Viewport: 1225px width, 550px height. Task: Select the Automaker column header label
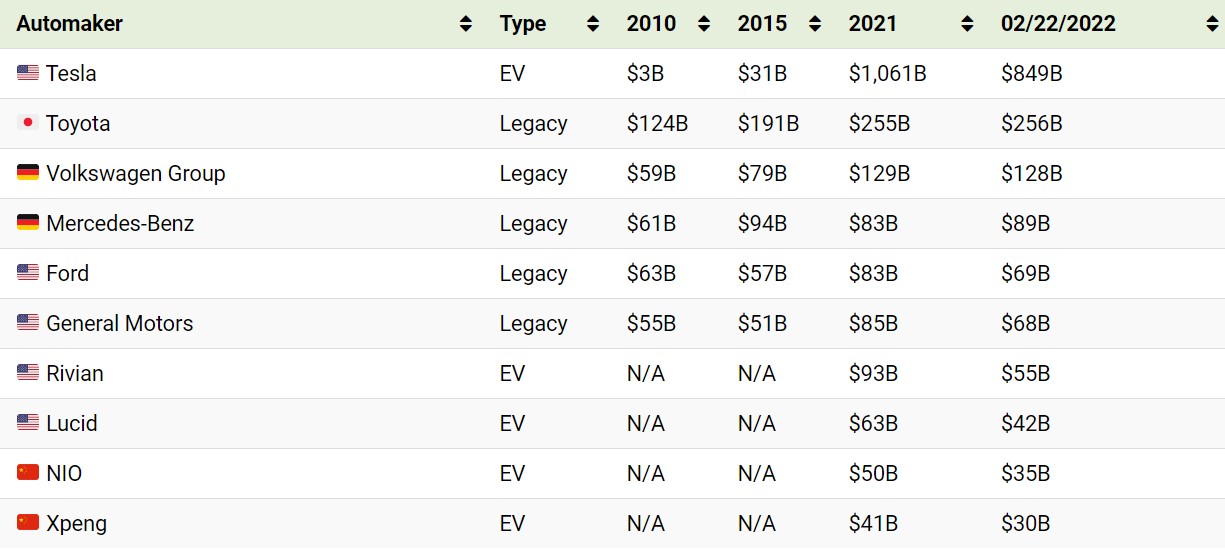pos(70,24)
